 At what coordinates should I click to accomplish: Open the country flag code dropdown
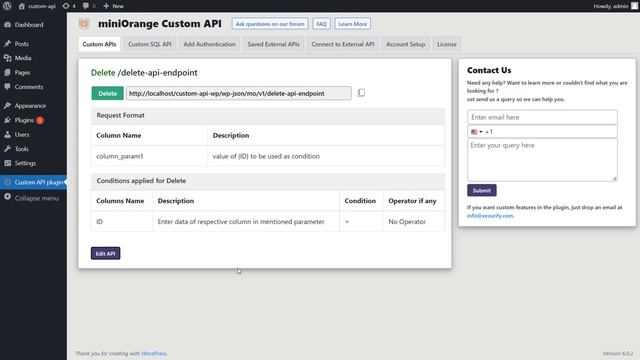pos(476,132)
